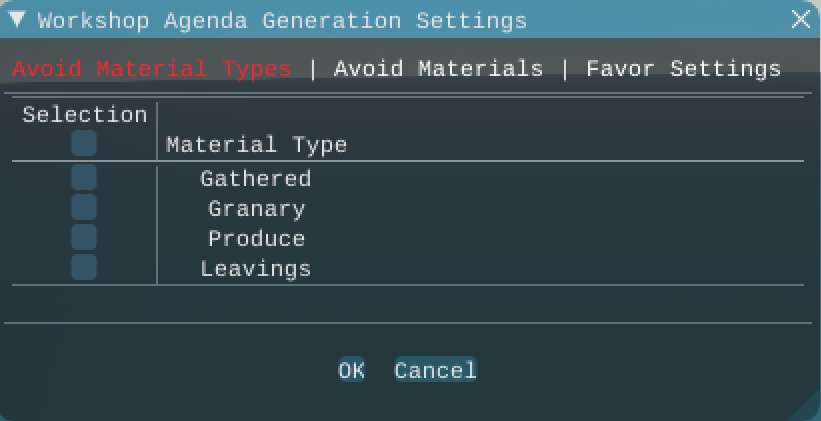This screenshot has height=421, width=821.
Task: Click the Workshop Agenda Generation Settings title bar
Action: click(x=400, y=19)
